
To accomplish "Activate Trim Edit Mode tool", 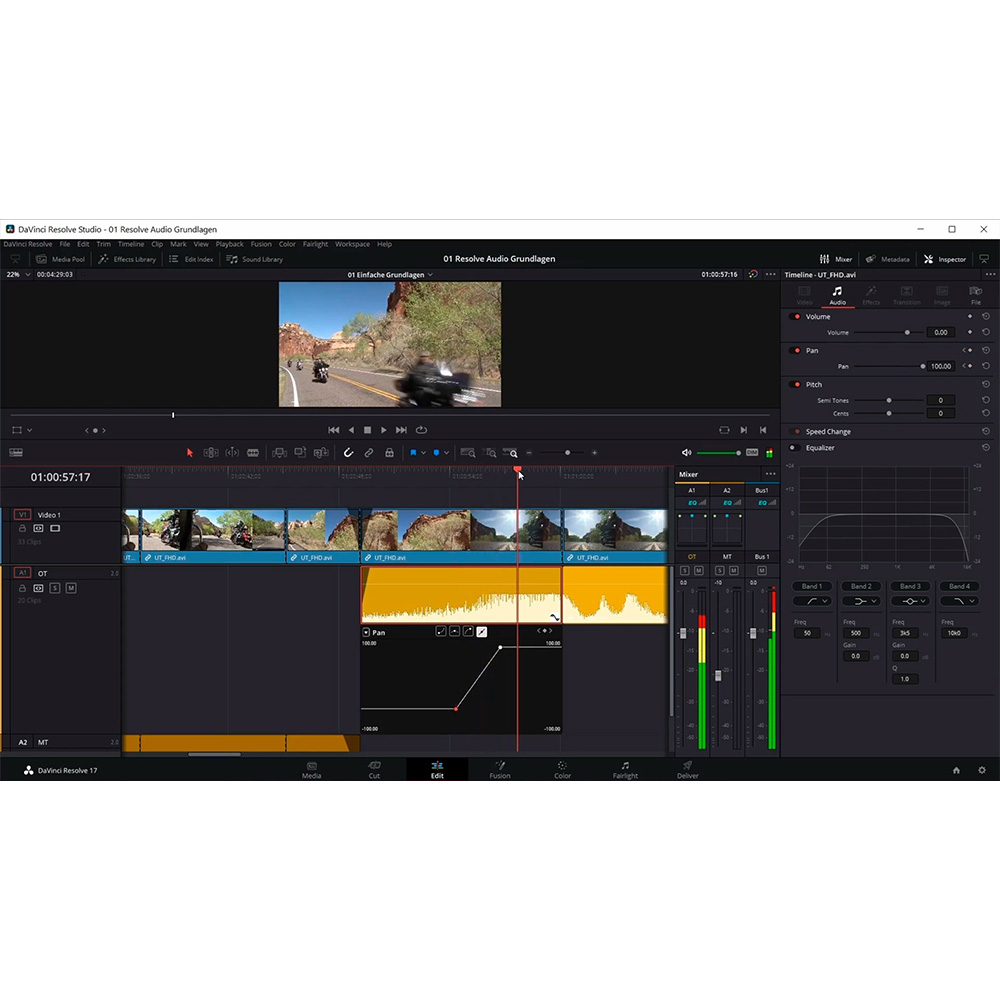I will [210, 453].
